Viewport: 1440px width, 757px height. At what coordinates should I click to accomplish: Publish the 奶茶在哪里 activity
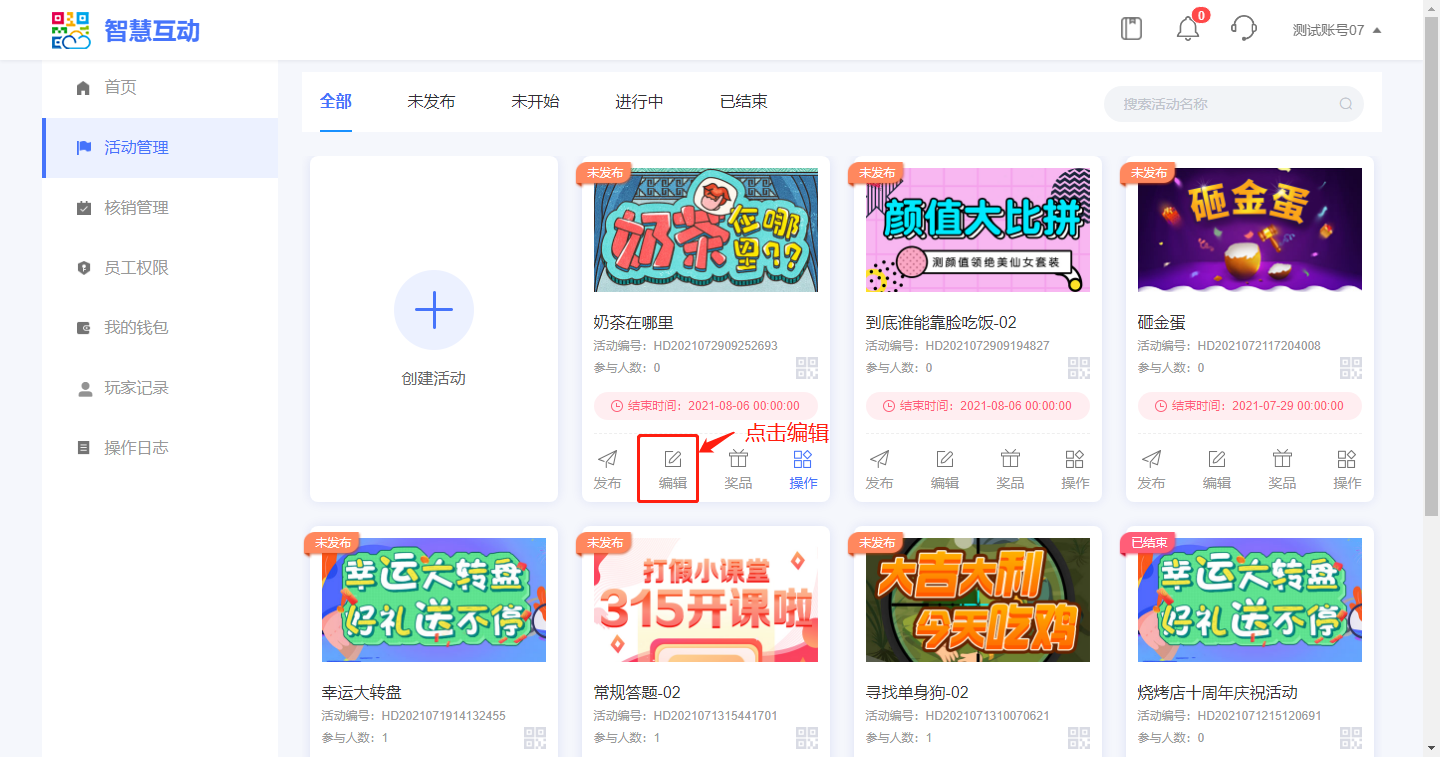(x=607, y=469)
